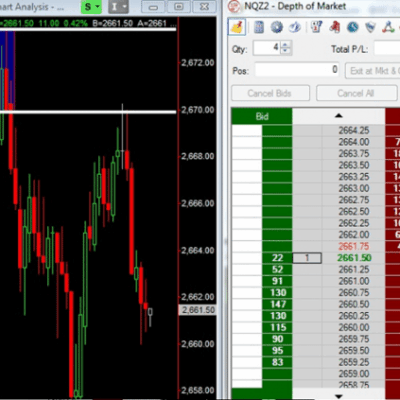Click into the Qty input field

coord(267,48)
